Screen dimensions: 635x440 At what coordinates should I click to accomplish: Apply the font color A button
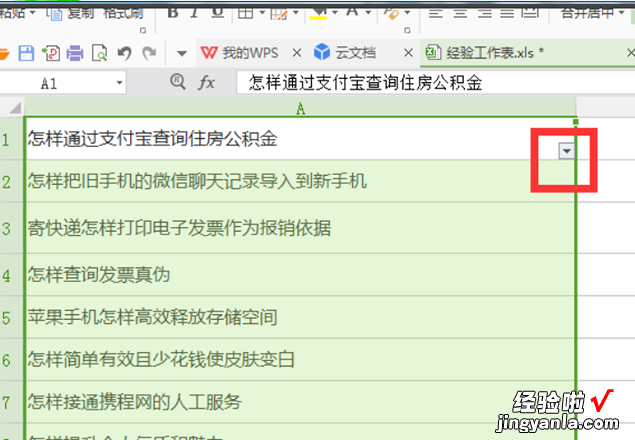[352, 13]
